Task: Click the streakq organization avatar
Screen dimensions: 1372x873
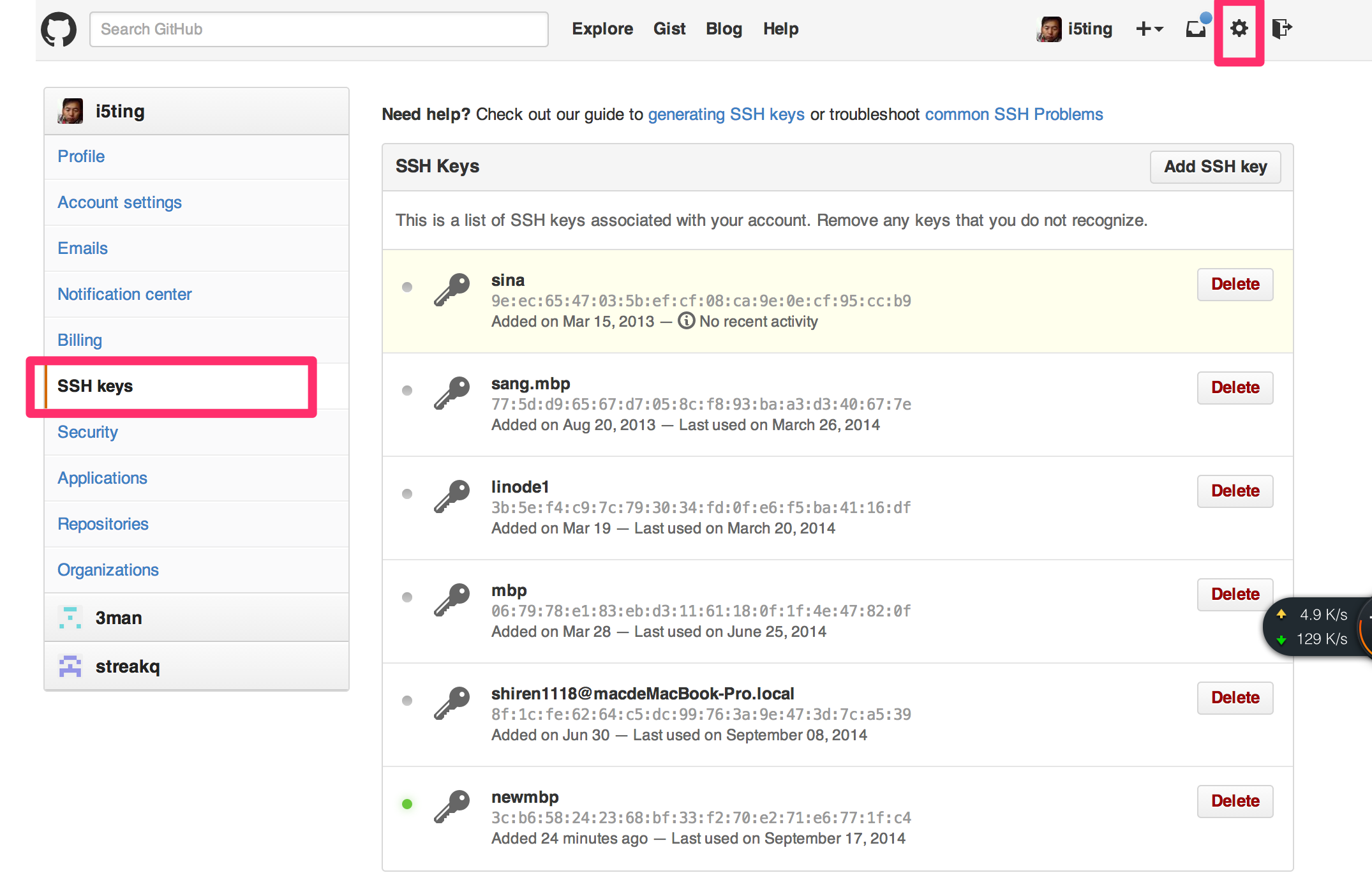Action: [70, 666]
